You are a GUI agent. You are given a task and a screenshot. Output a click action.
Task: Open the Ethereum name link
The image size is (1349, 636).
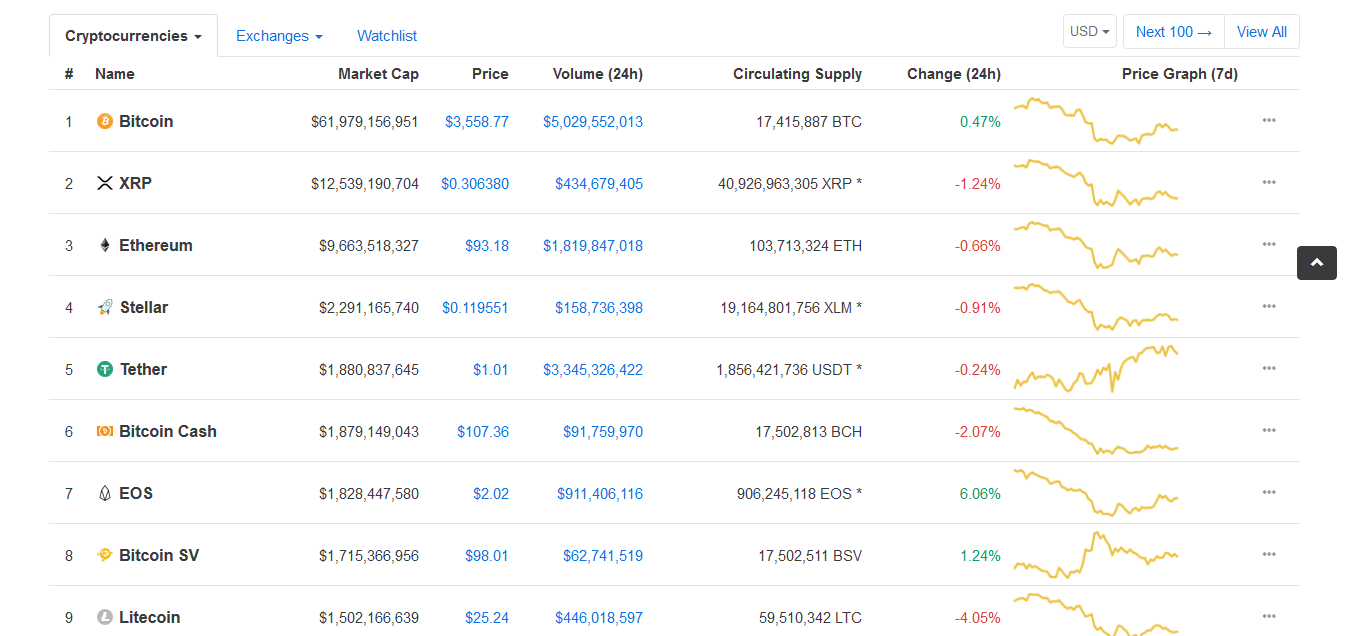pyautogui.click(x=156, y=245)
